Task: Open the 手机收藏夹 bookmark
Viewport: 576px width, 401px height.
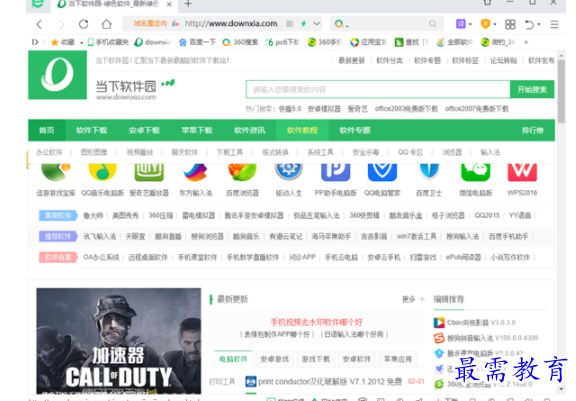Action: click(108, 42)
